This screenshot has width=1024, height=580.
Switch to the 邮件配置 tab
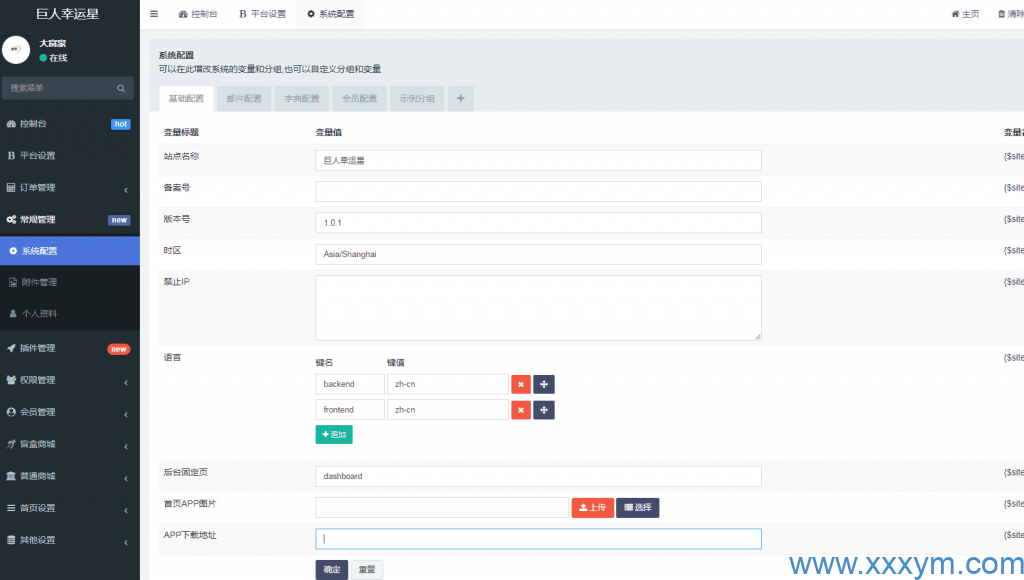pos(244,99)
